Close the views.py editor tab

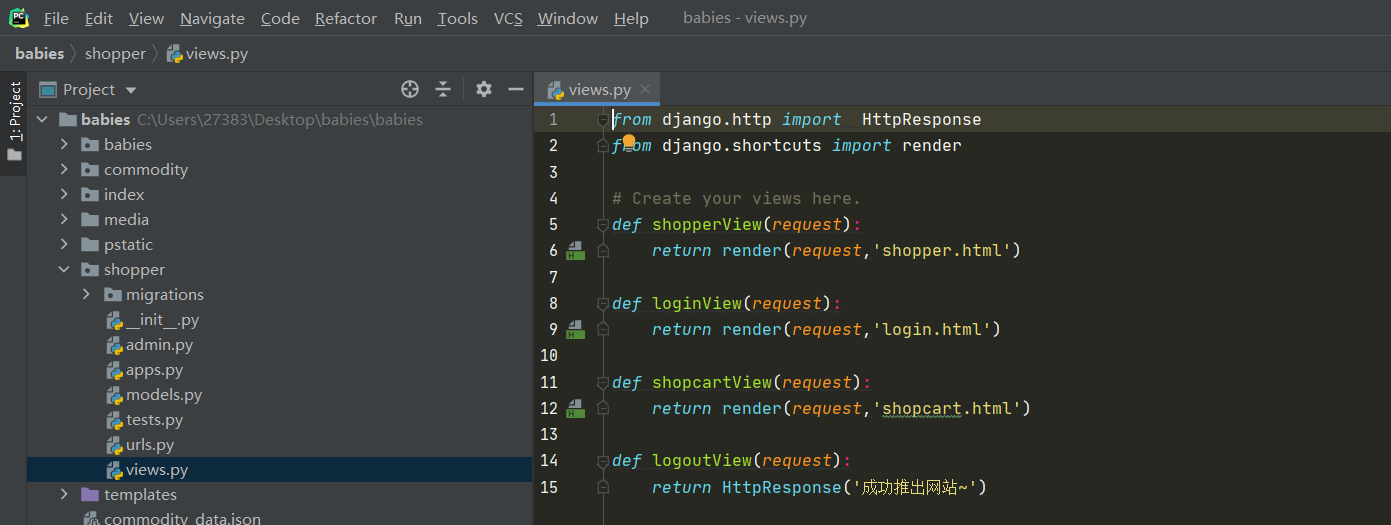tap(646, 89)
